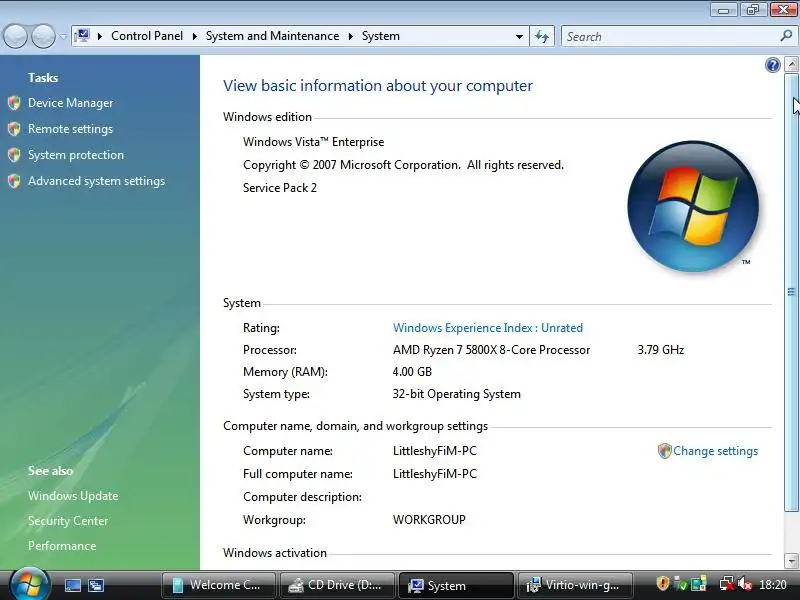Click shield icon beside Remote settings
Viewport: 800px width, 600px height.
click(x=14, y=129)
